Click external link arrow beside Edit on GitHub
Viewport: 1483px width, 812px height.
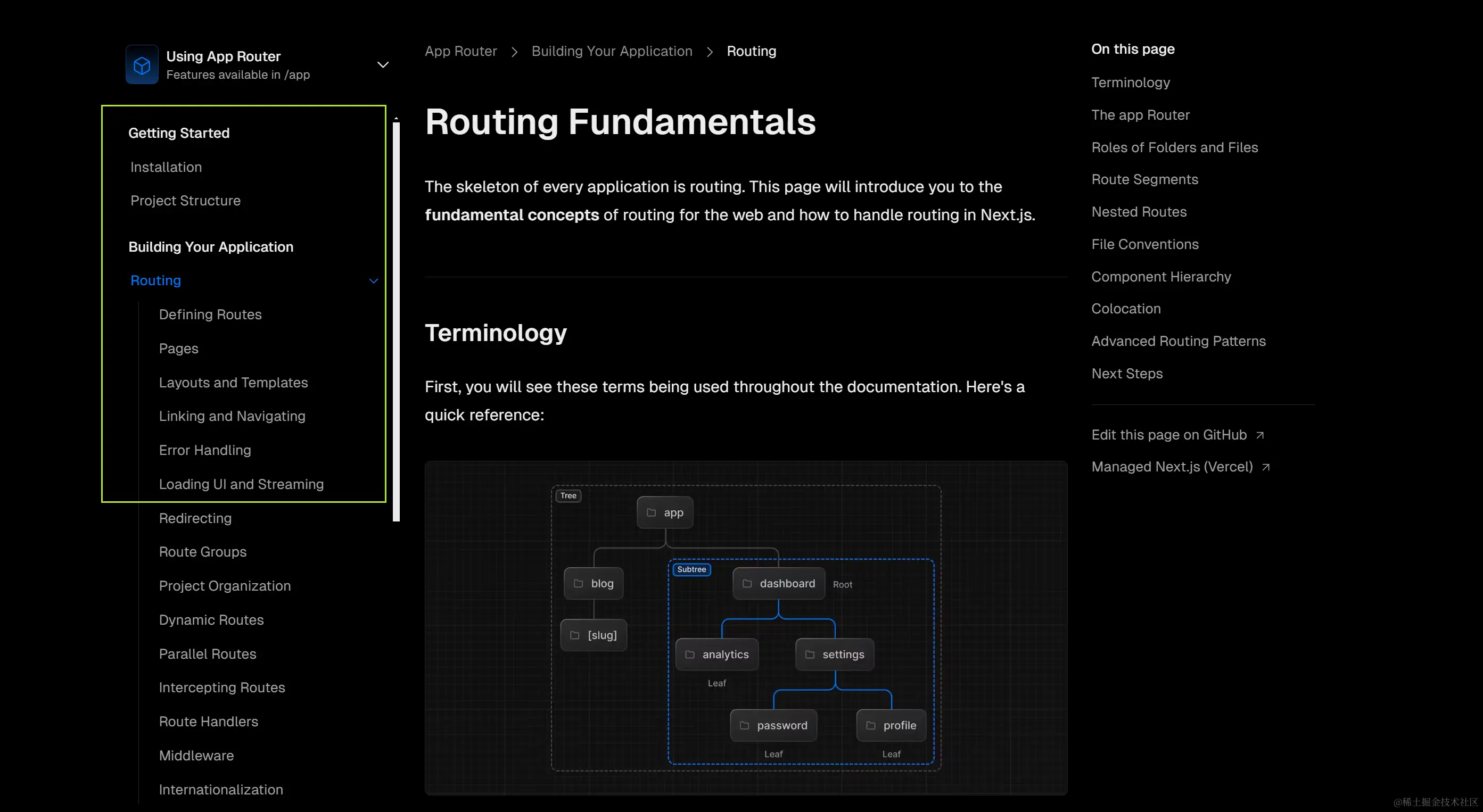point(1259,435)
